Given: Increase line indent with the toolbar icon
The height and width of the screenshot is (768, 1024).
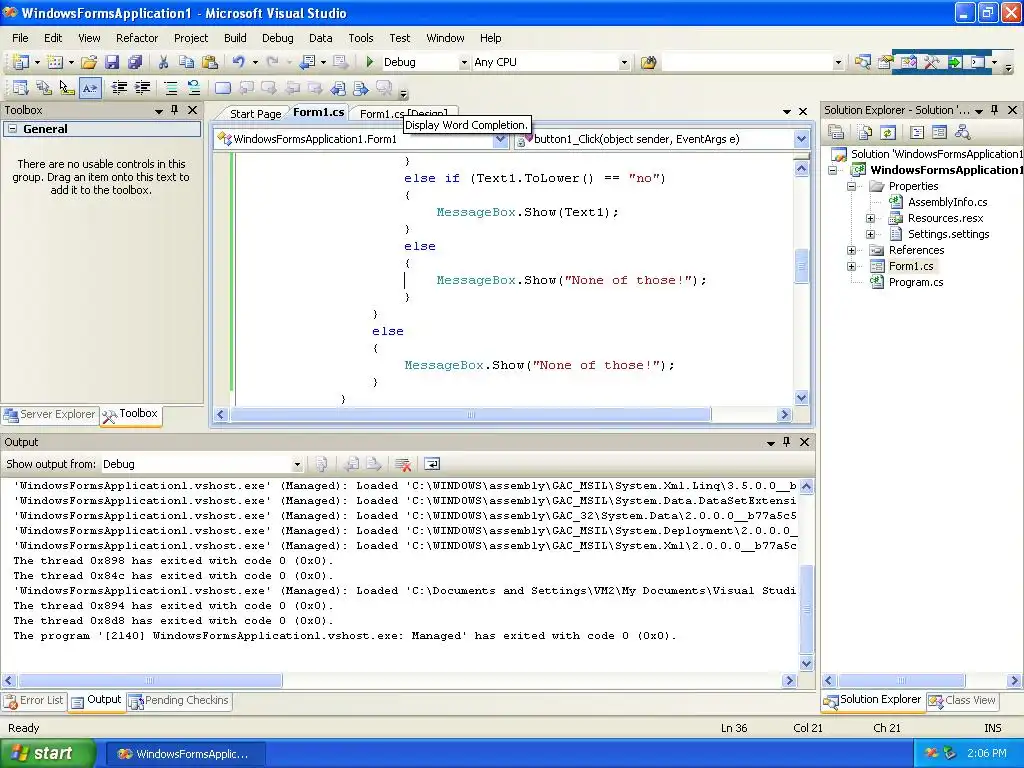Looking at the screenshot, I should 142,88.
